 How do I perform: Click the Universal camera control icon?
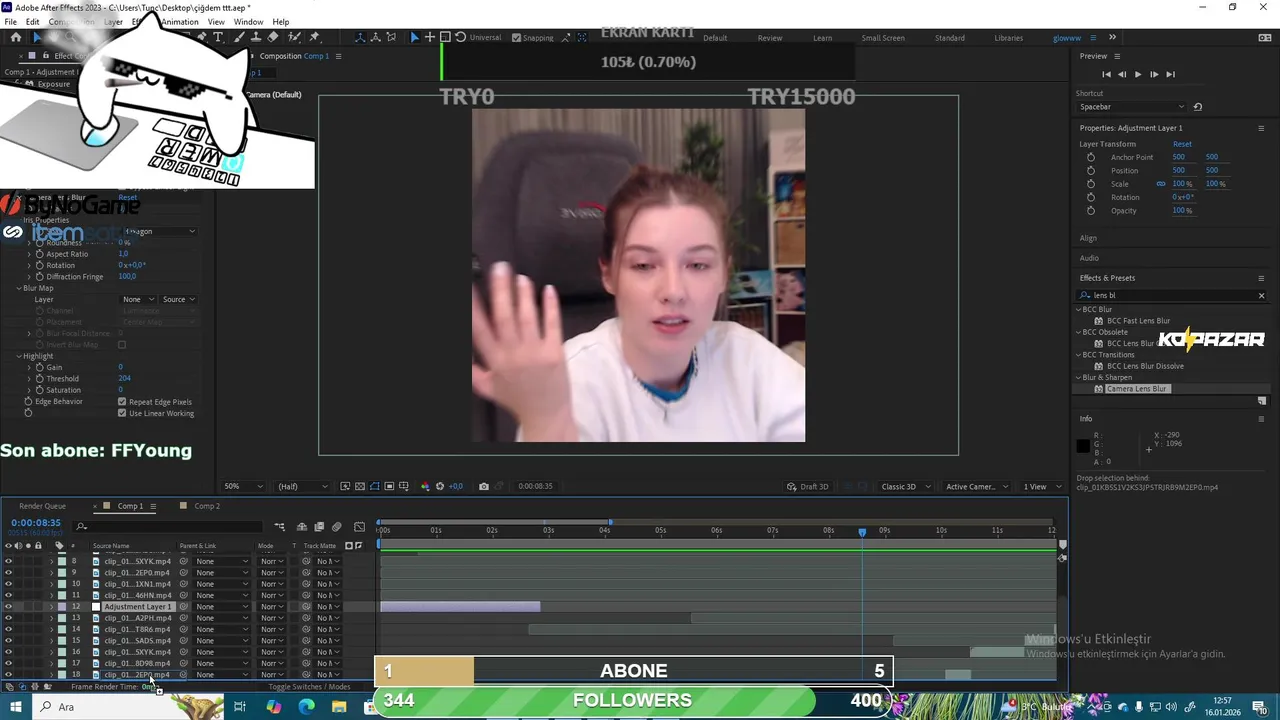click(460, 38)
